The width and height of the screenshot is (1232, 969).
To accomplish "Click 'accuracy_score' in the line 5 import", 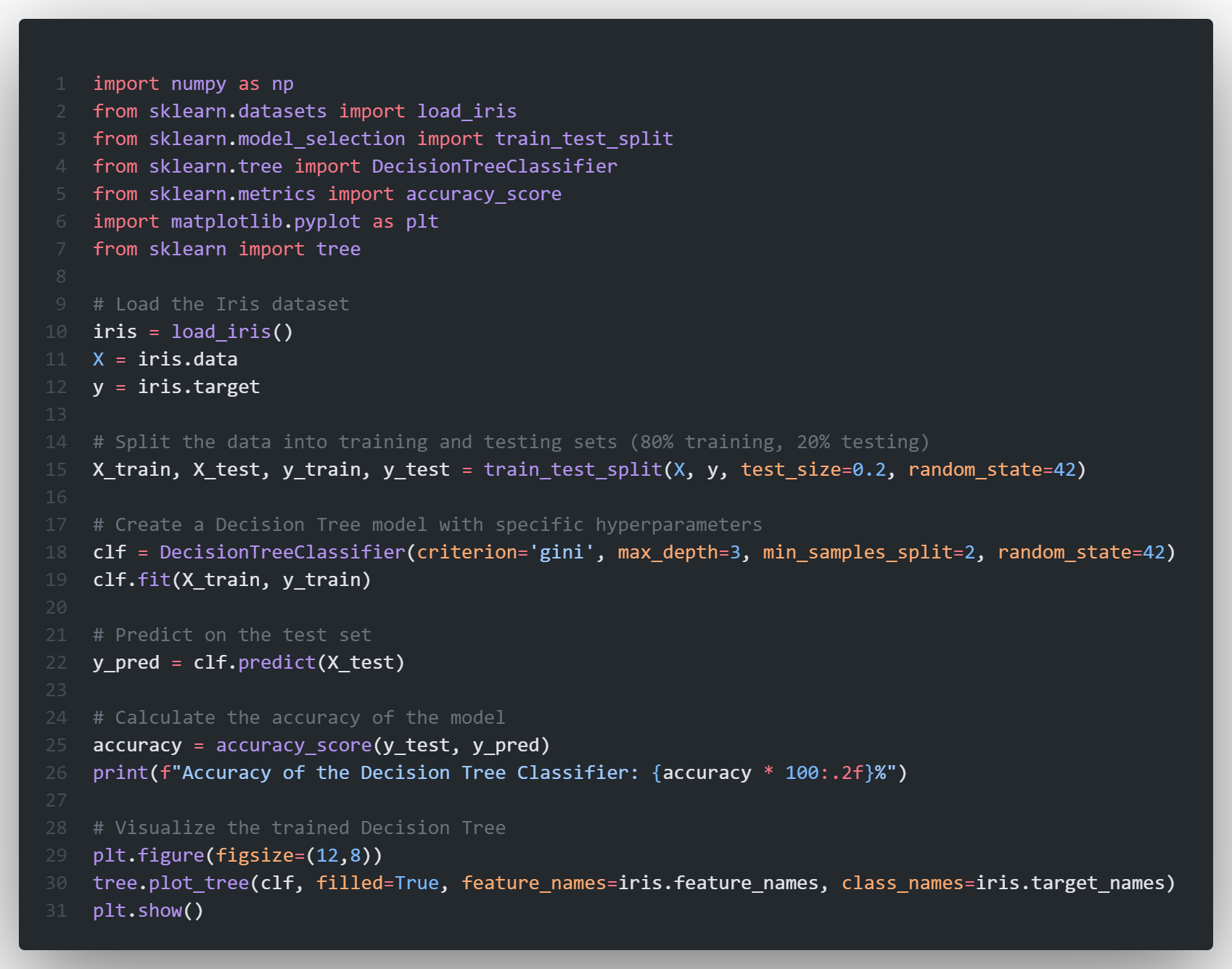I will 483,194.
